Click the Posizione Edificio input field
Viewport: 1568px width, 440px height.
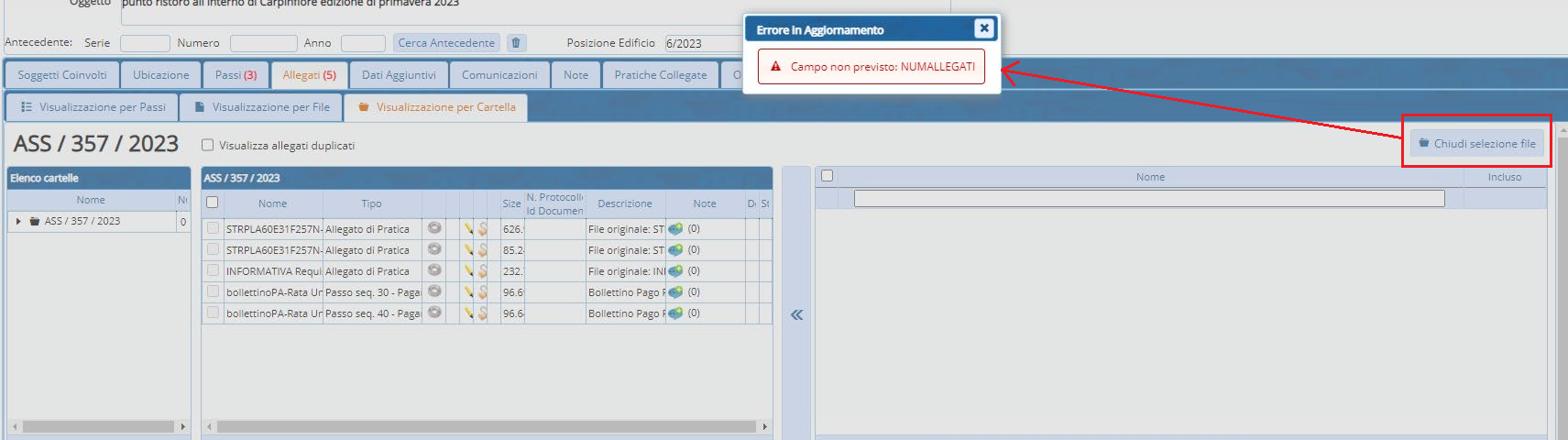click(703, 43)
